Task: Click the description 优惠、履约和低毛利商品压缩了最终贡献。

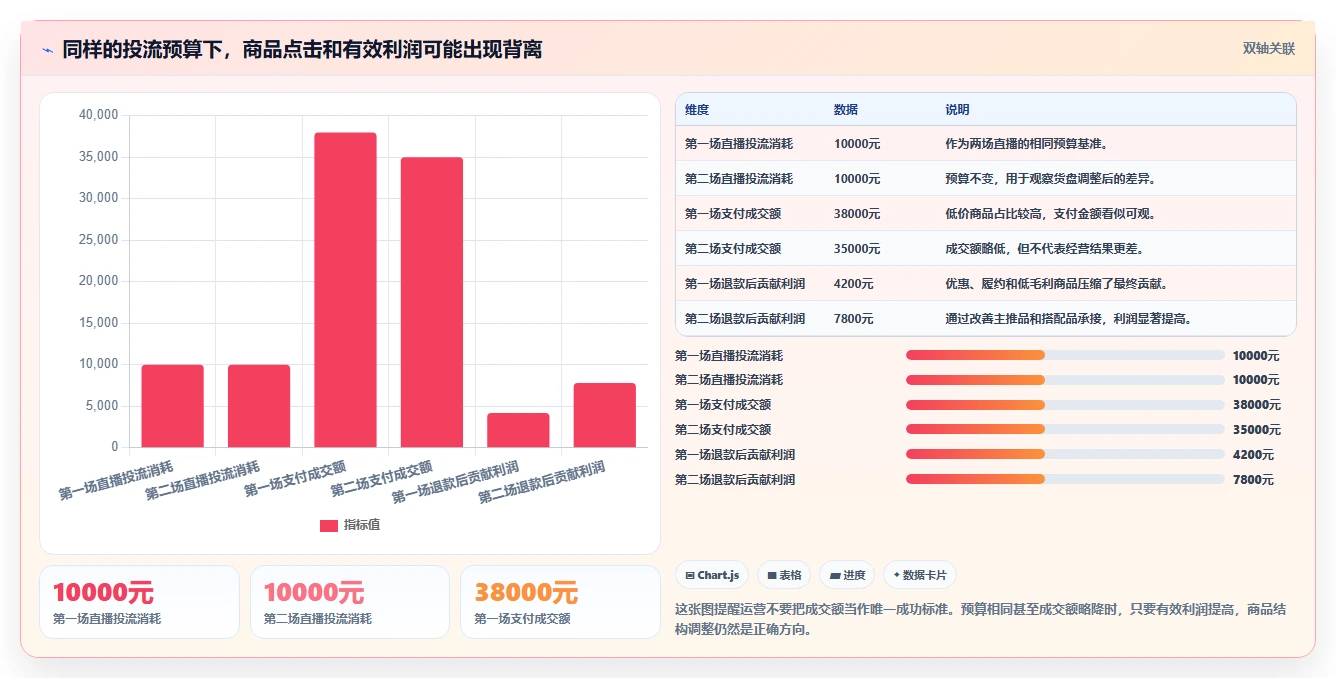Action: pos(1056,284)
